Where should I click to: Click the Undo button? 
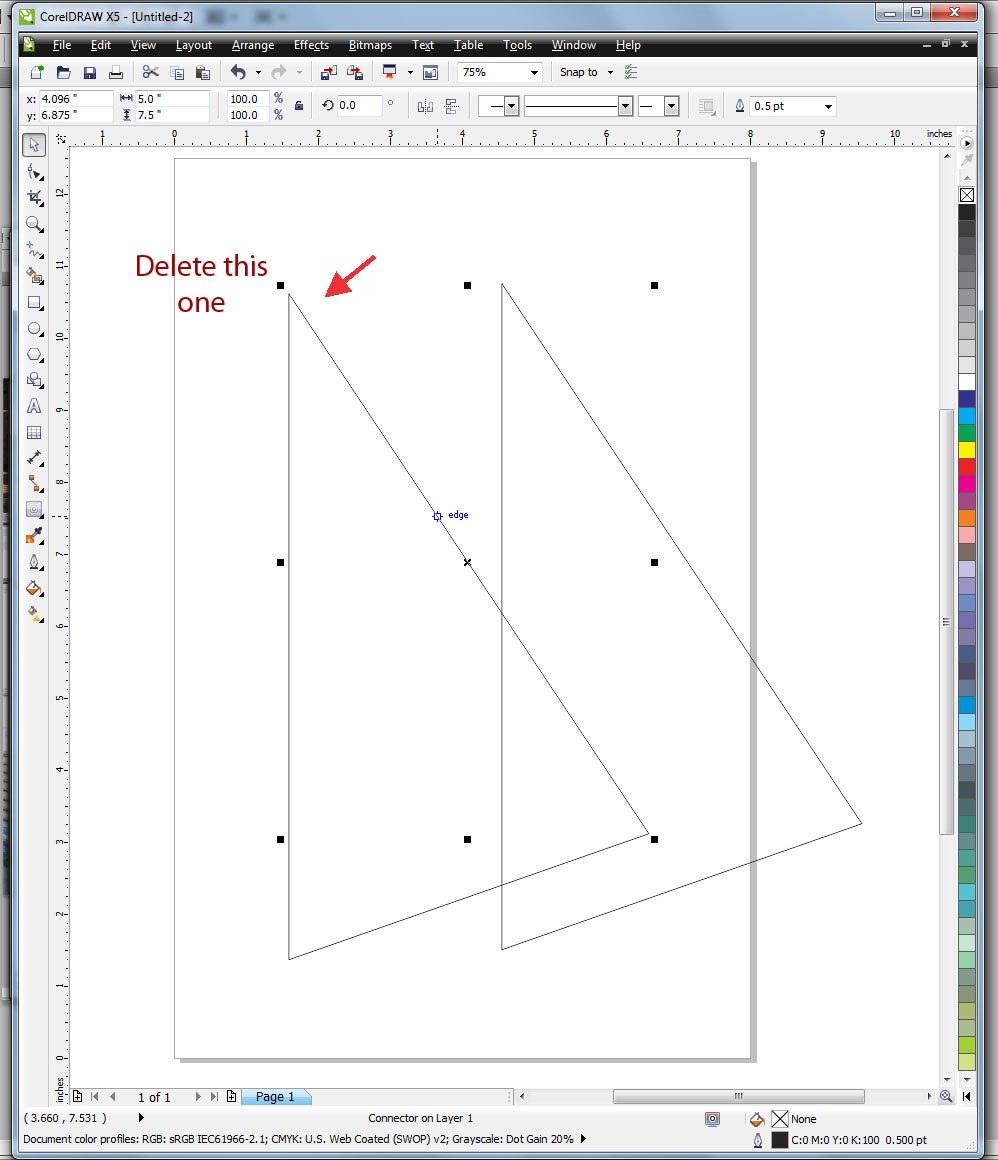coord(240,72)
